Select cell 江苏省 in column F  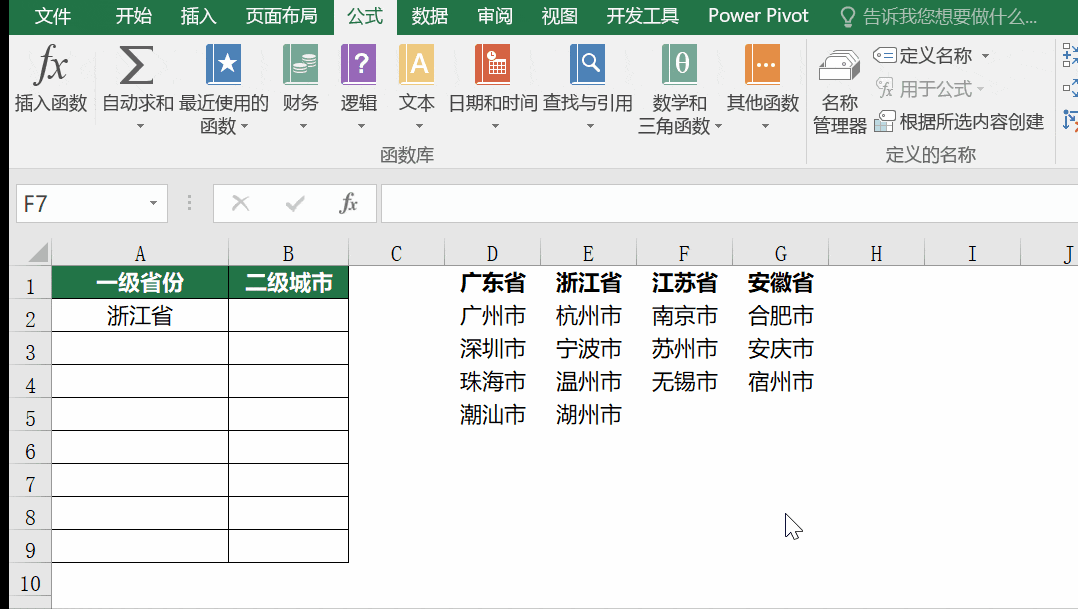[684, 283]
